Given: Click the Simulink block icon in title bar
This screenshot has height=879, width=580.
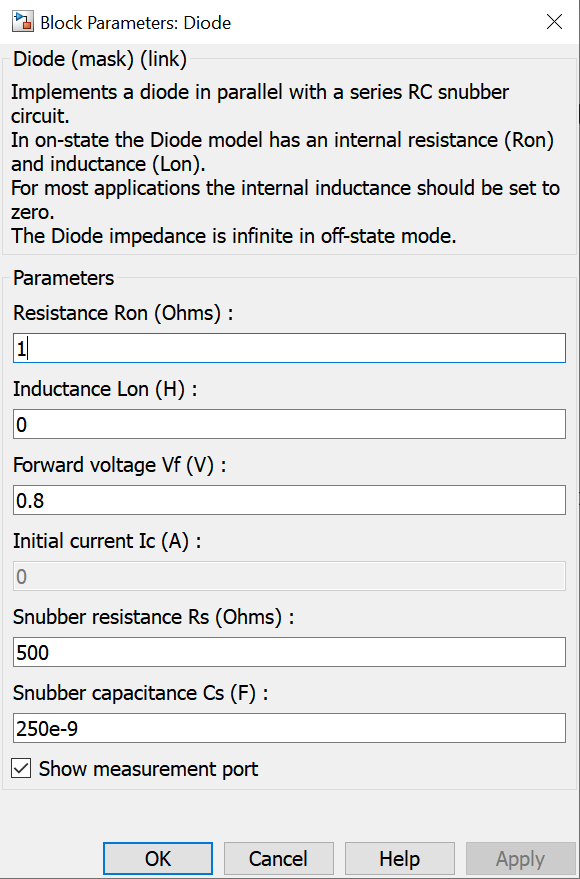Looking at the screenshot, I should [x=22, y=22].
